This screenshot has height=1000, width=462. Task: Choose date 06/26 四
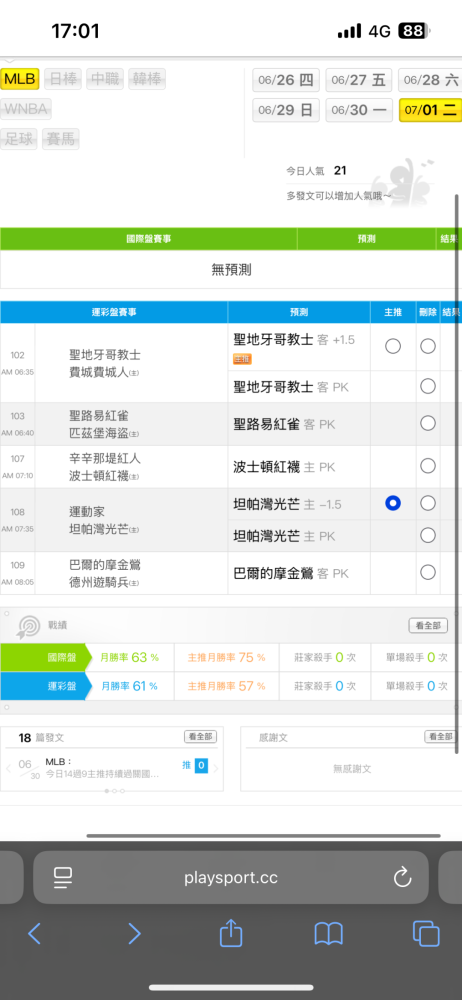pos(286,80)
